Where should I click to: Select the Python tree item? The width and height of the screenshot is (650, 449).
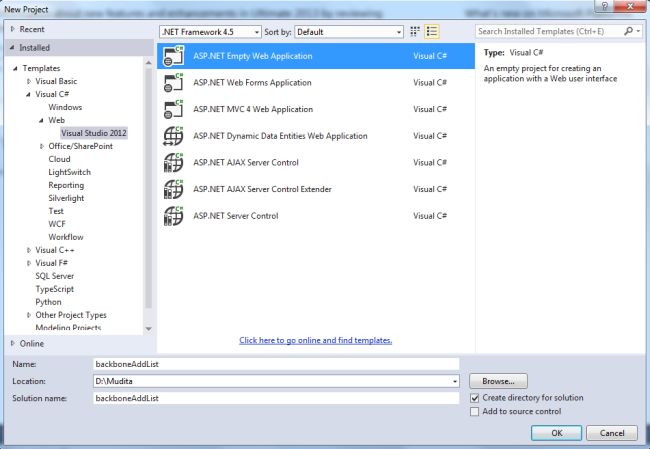pos(48,302)
